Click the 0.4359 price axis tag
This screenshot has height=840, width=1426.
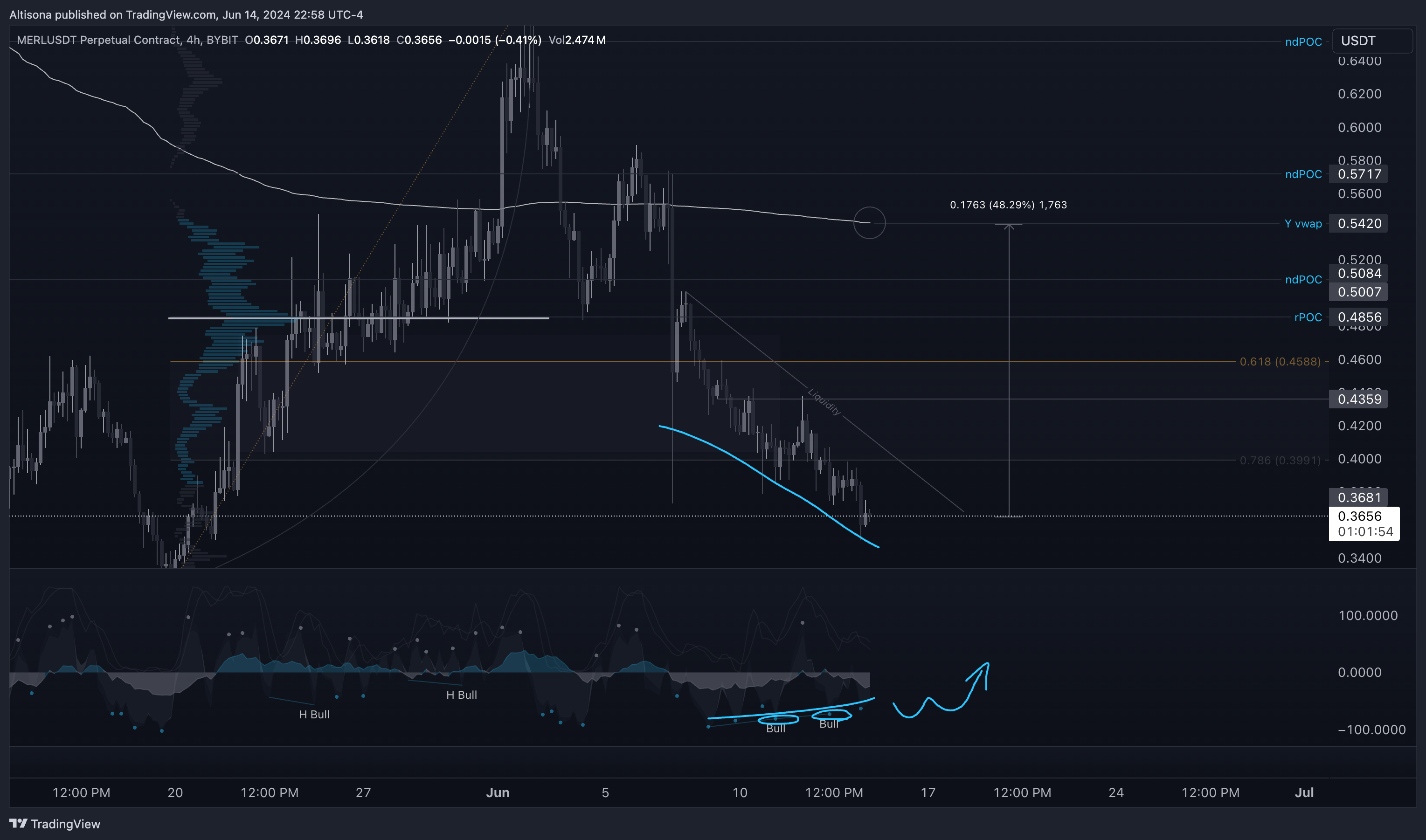tap(1359, 399)
